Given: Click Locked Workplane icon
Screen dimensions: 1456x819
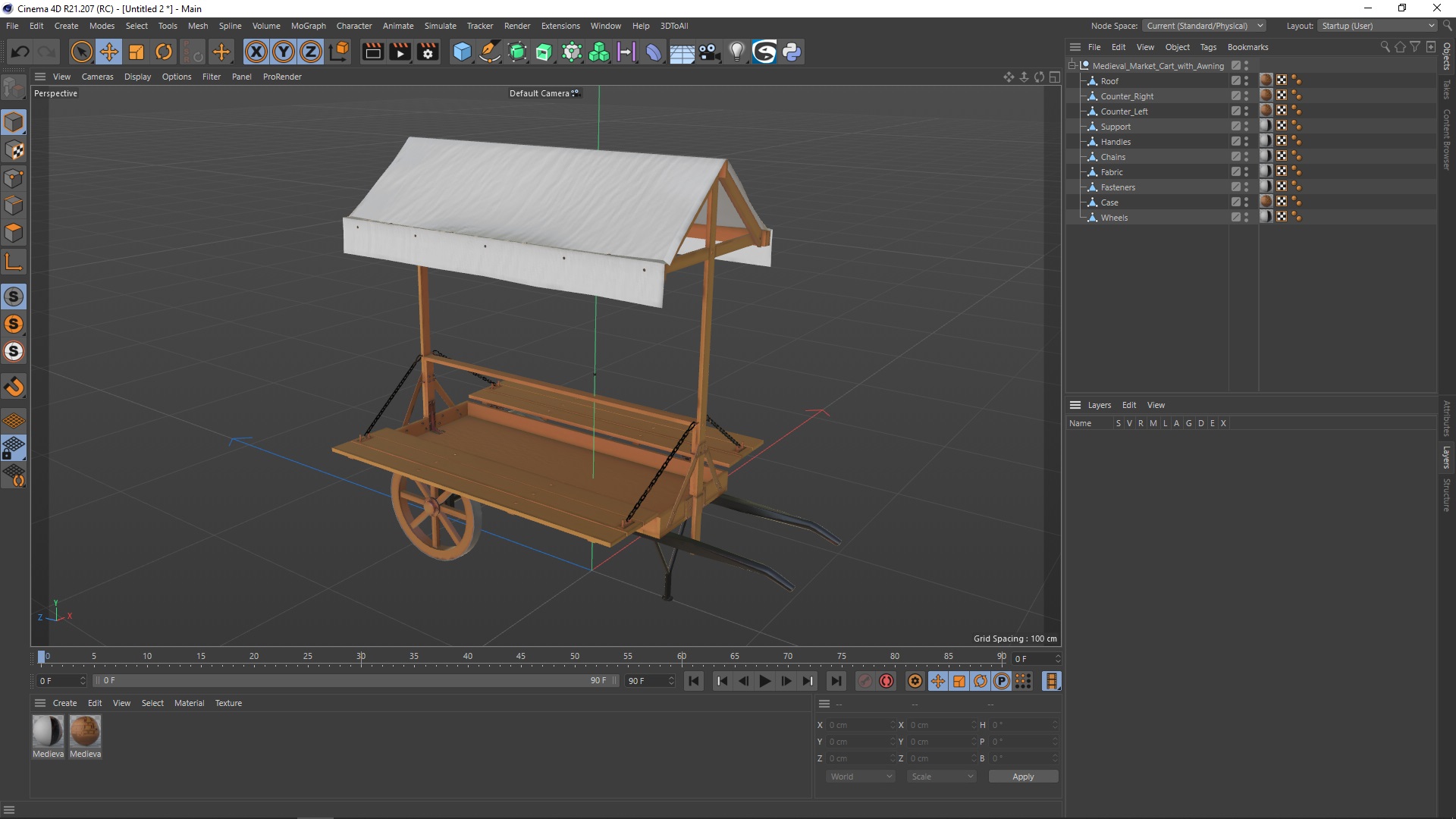Looking at the screenshot, I should (14, 448).
